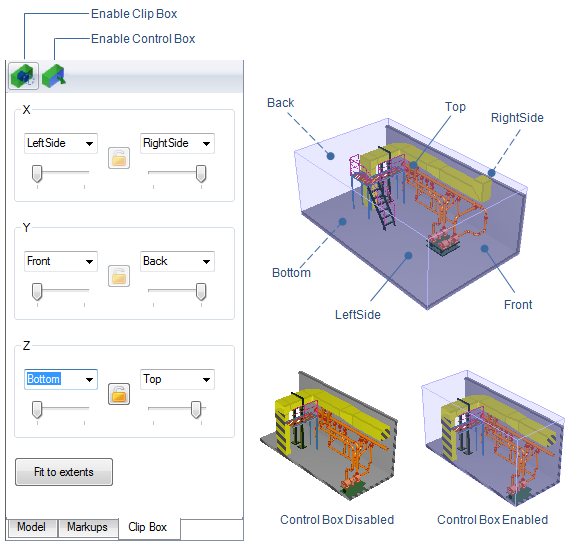The height and width of the screenshot is (551, 571).
Task: Toggle the Z axis lock icon
Action: click(119, 394)
